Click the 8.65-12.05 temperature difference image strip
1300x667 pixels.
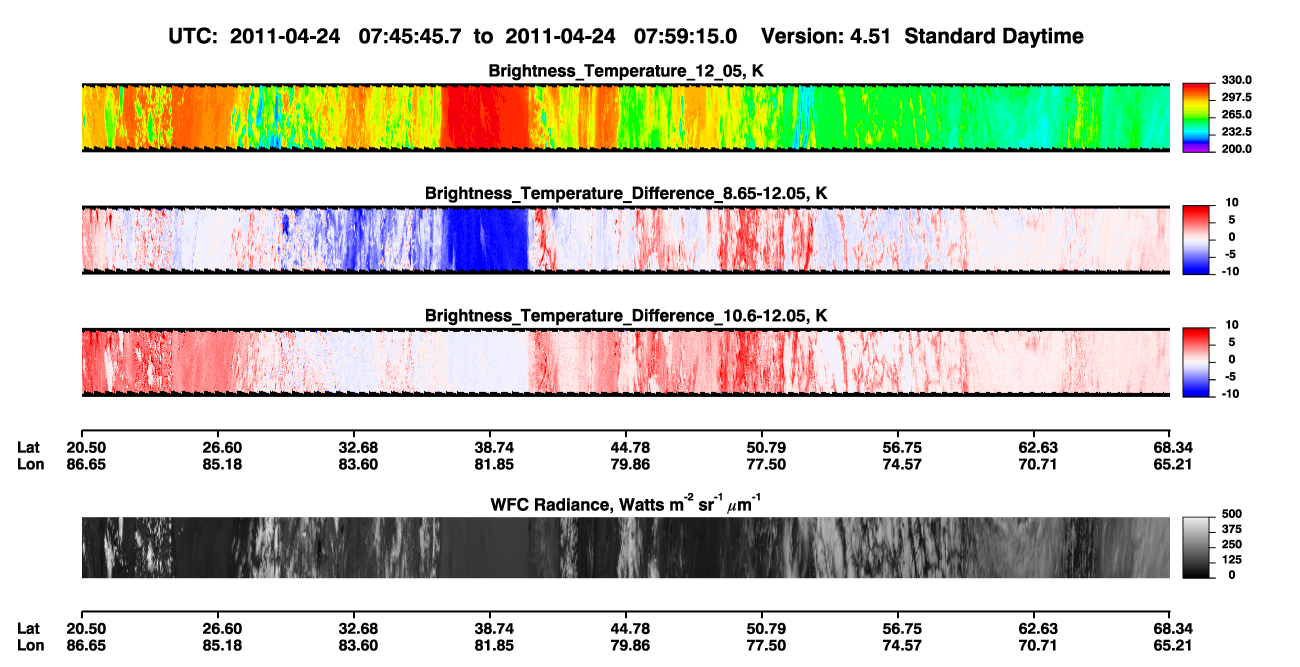625,240
